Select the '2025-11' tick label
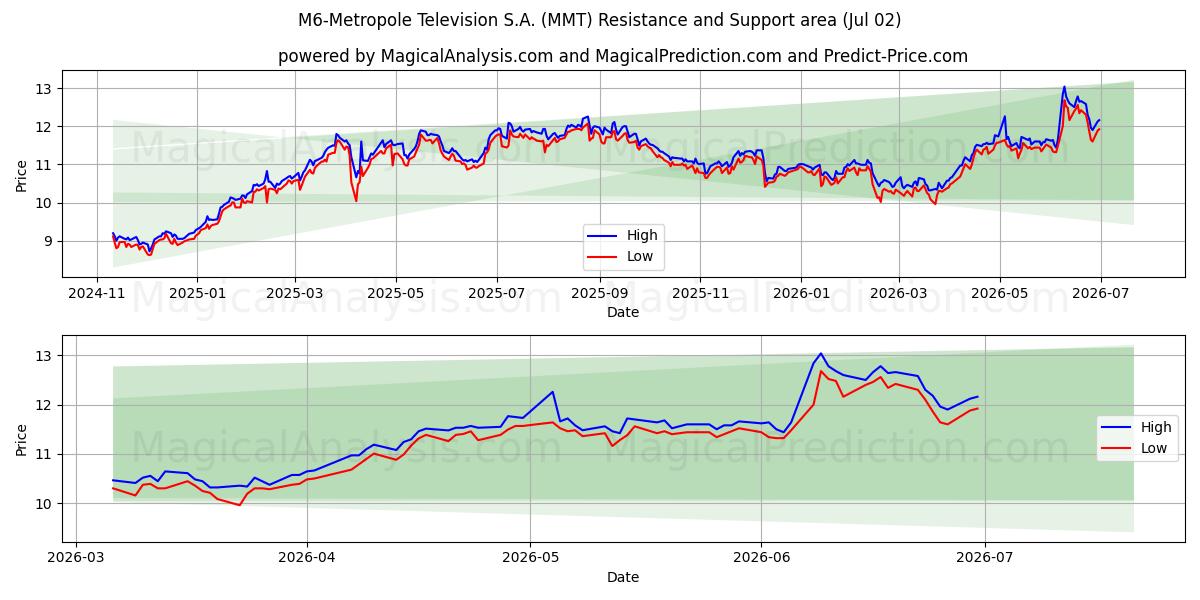The width and height of the screenshot is (1200, 600). tap(699, 293)
